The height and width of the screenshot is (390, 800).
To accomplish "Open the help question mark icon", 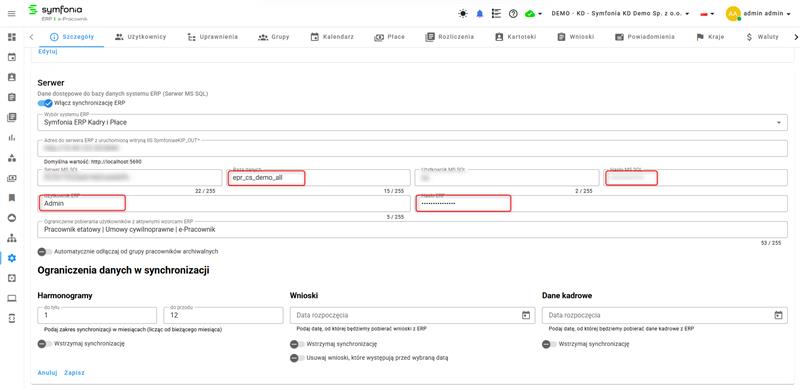I will coord(513,14).
